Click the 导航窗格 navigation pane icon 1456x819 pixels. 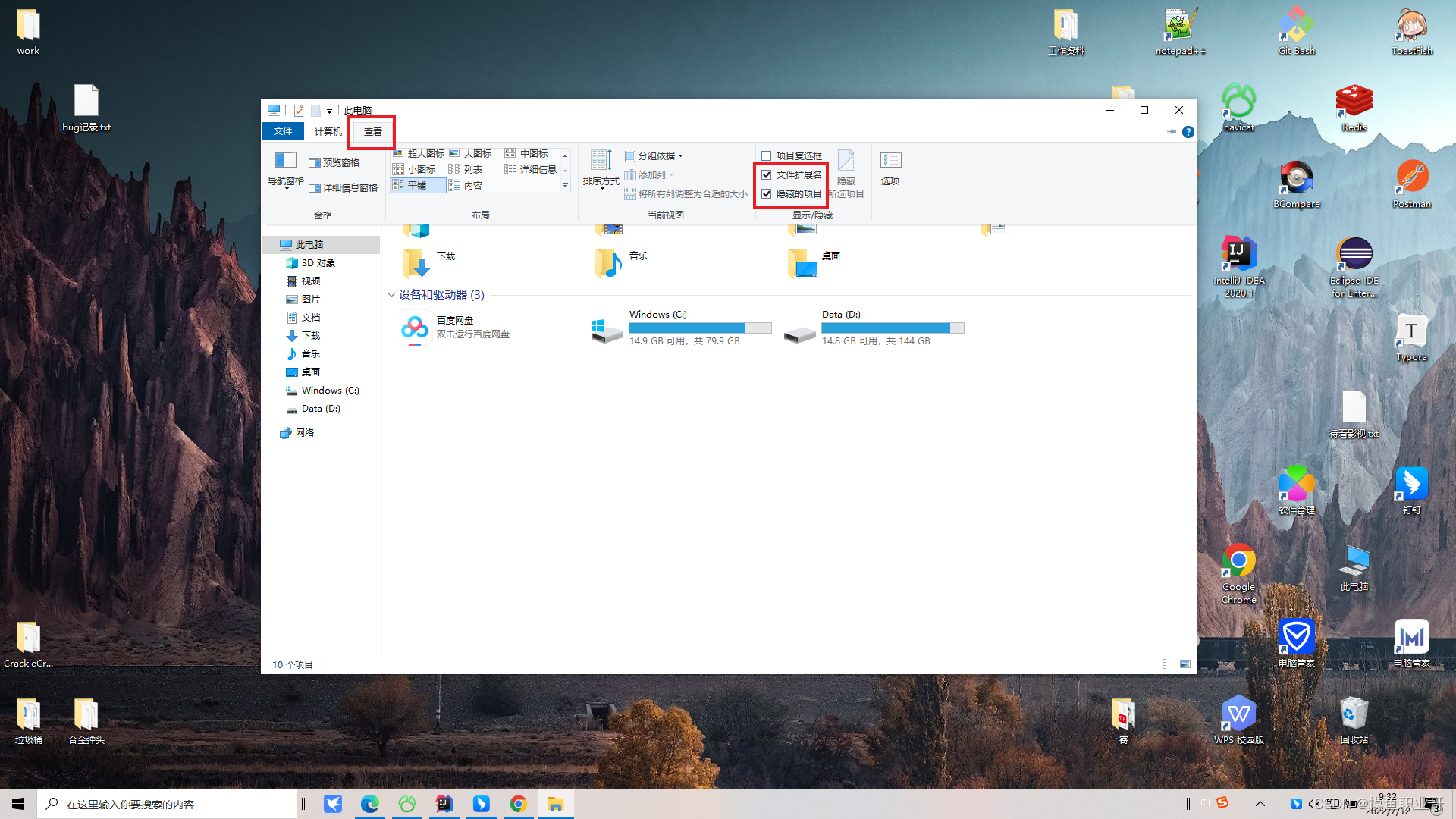tap(285, 160)
